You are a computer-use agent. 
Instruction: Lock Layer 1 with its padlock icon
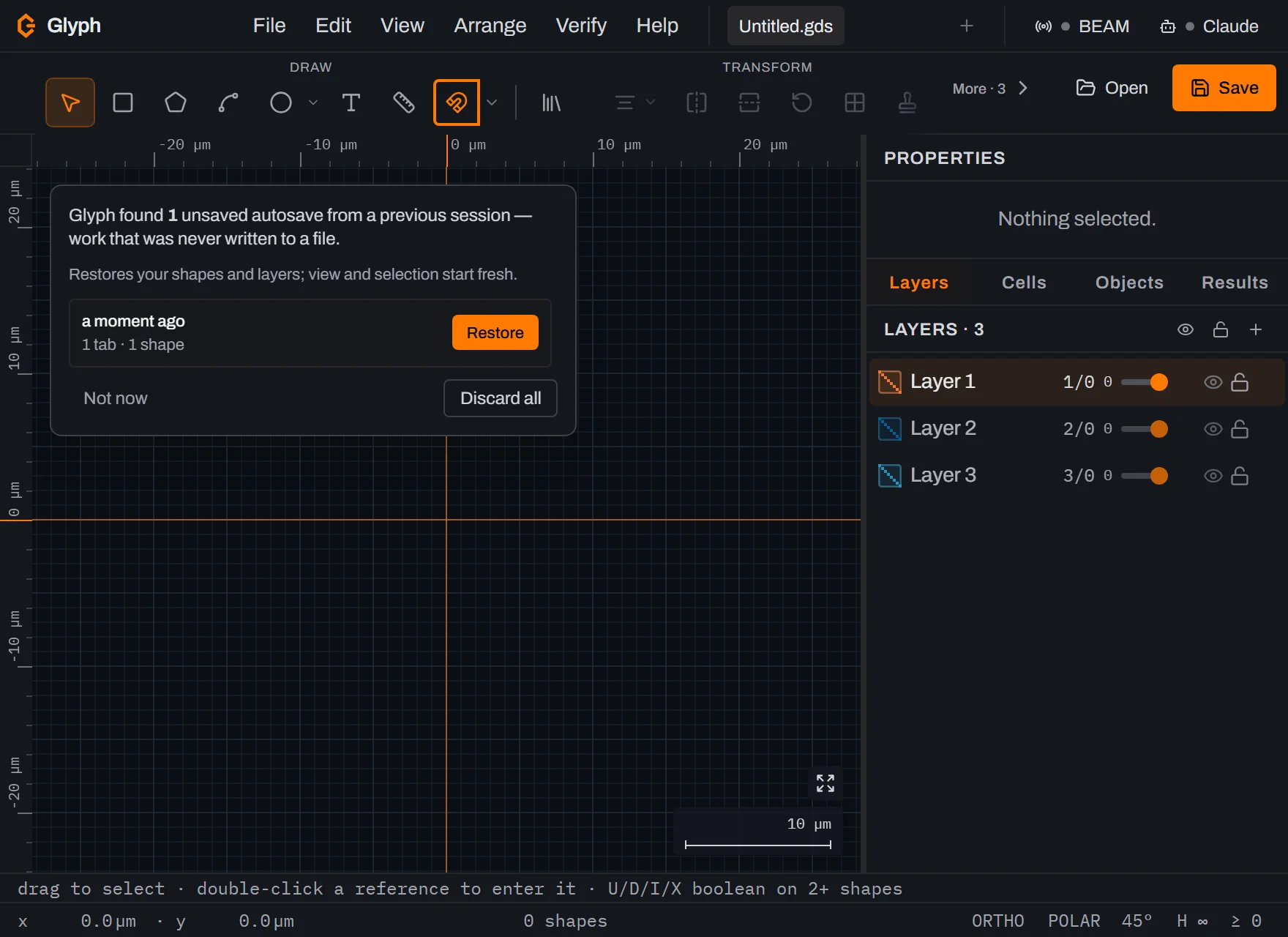1240,382
